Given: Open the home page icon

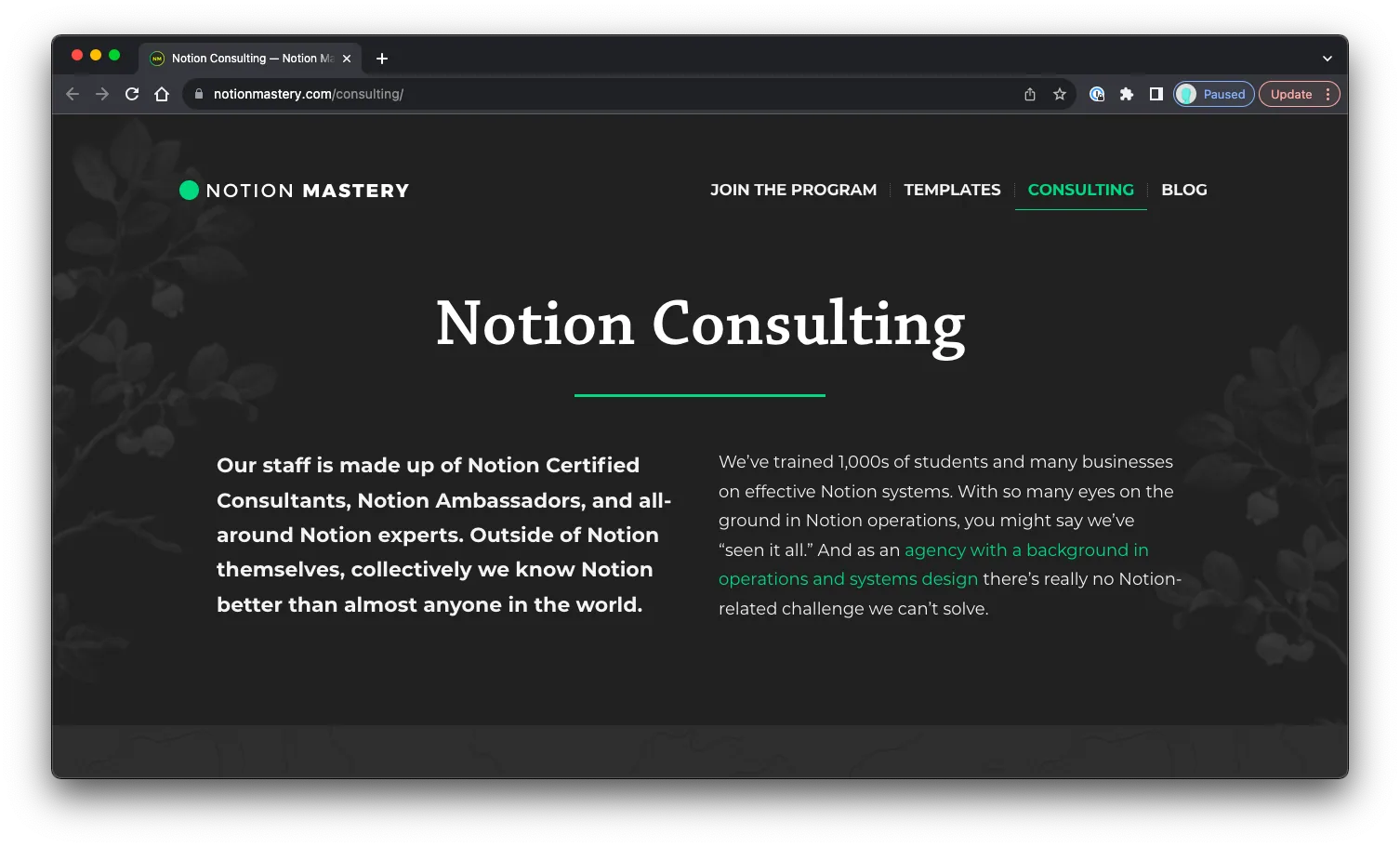Looking at the screenshot, I should click(162, 94).
